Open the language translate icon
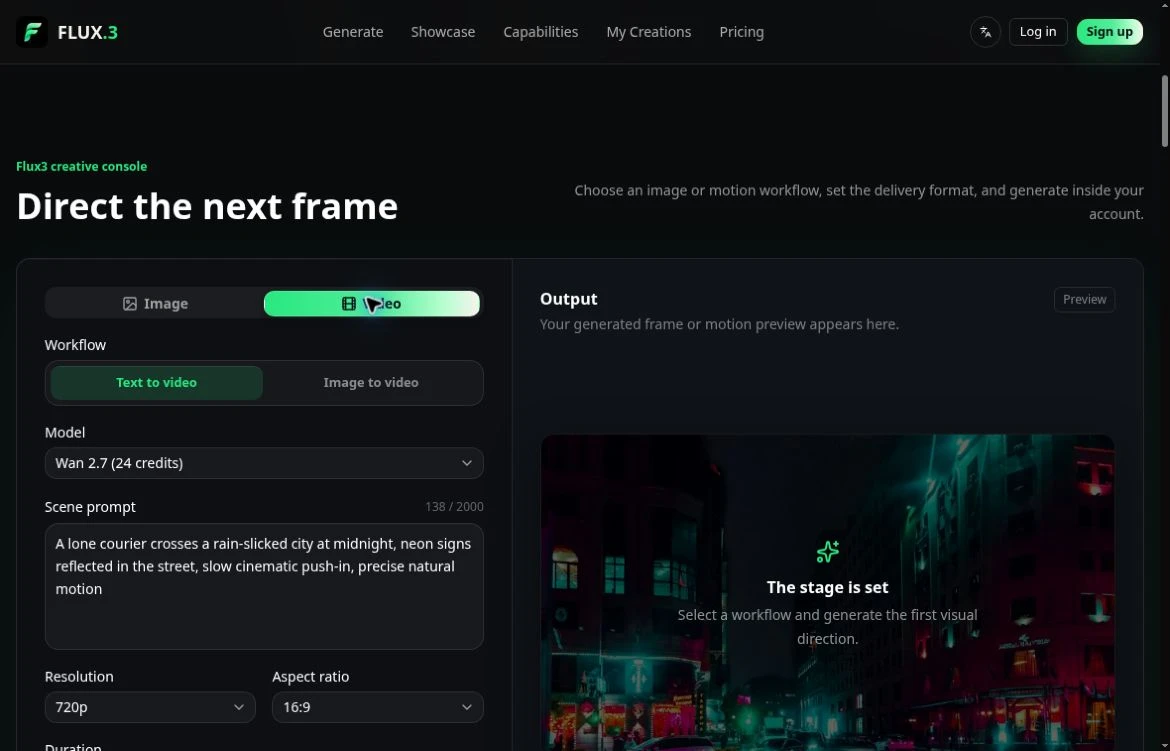Viewport: 1170px width, 751px height. pyautogui.click(x=985, y=32)
